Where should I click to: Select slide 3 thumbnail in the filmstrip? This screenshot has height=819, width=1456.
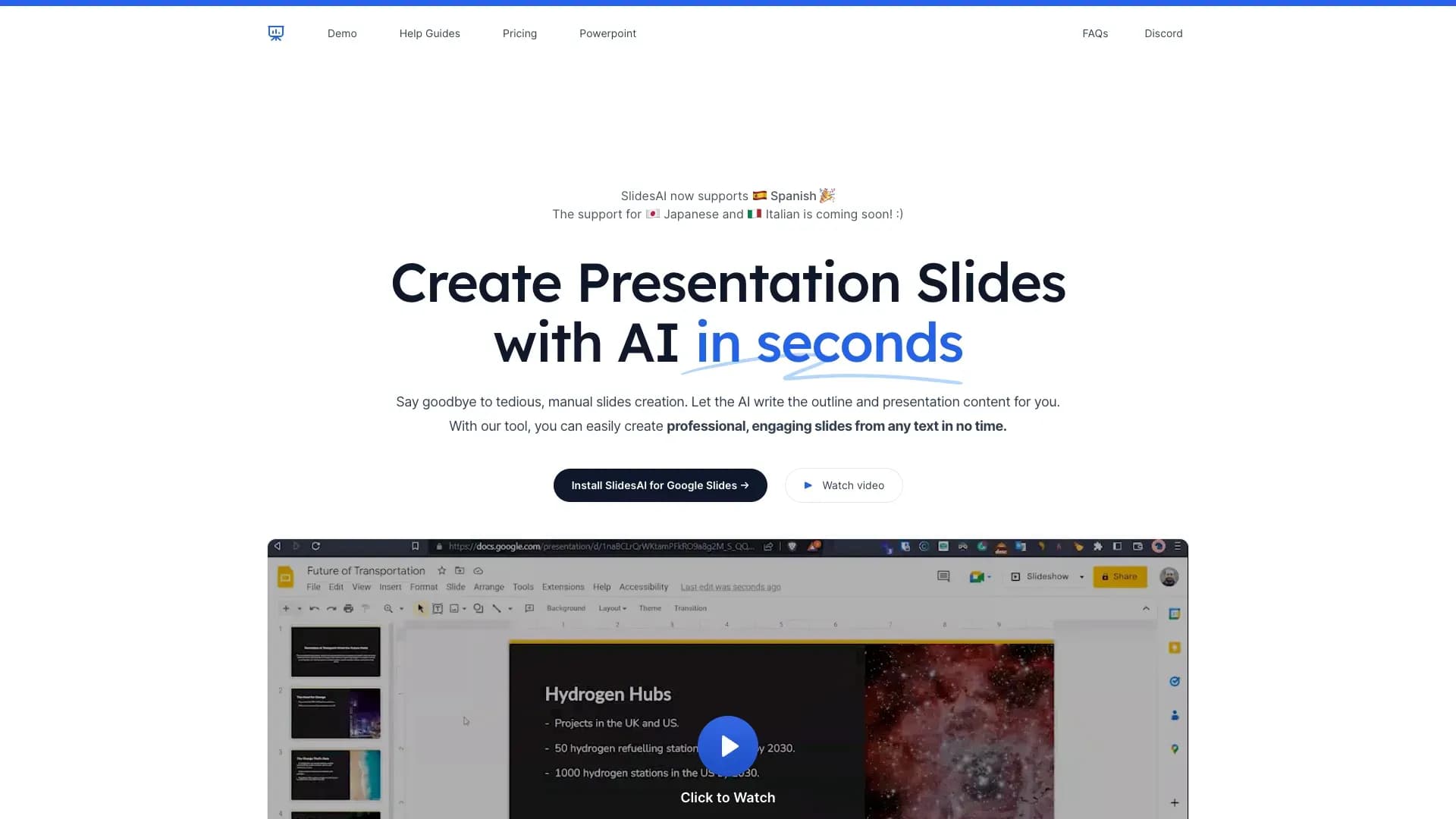coord(336,775)
